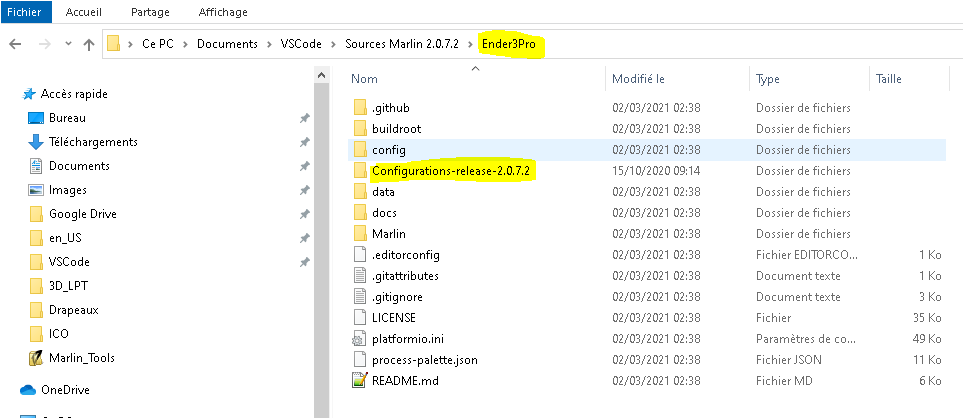
Task: Open Téléchargements quick access folder
Action: click(93, 142)
